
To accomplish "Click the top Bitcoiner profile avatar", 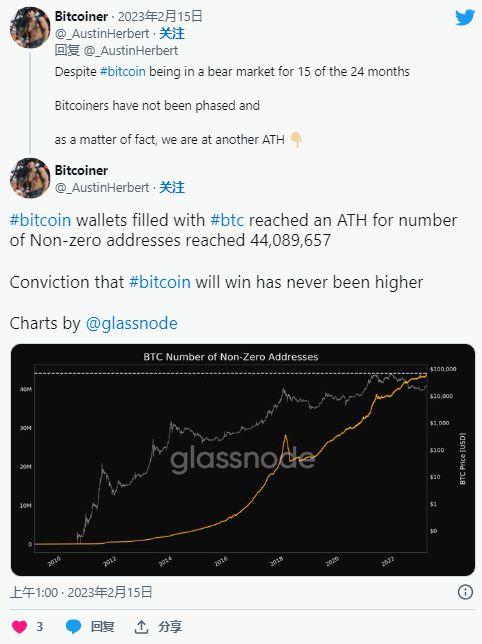I will [30, 27].
